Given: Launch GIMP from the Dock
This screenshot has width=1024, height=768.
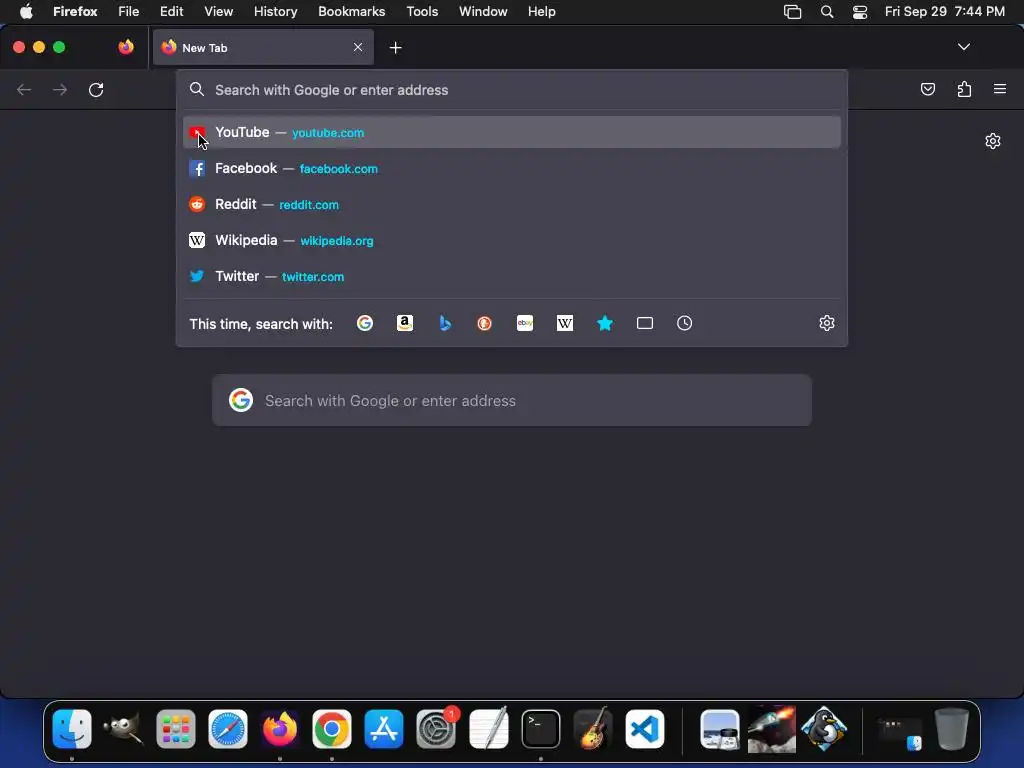Looking at the screenshot, I should tap(123, 729).
